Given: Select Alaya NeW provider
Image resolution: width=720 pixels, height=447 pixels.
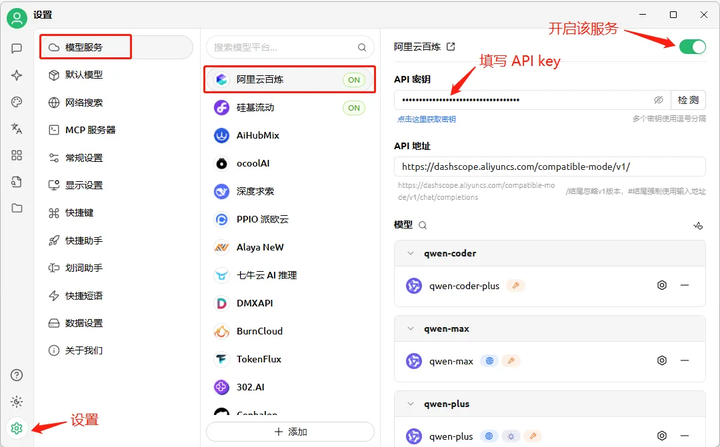Looking at the screenshot, I should pos(290,247).
